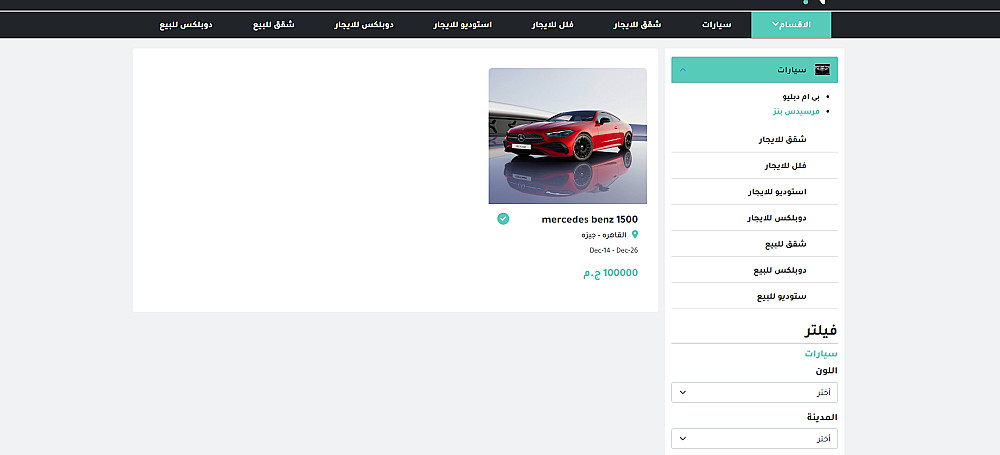
Task: Click the القاهره - جيزه location text
Action: [604, 235]
